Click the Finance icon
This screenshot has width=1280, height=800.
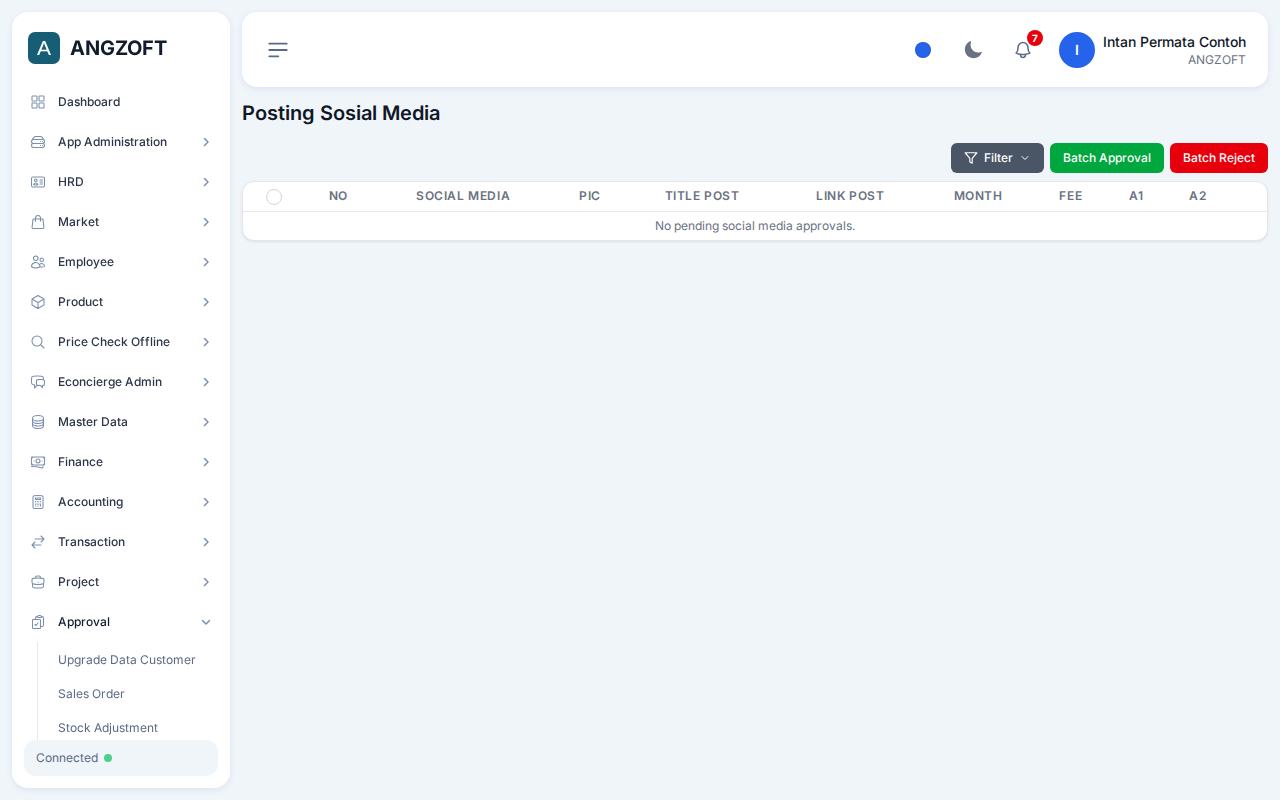(x=38, y=462)
